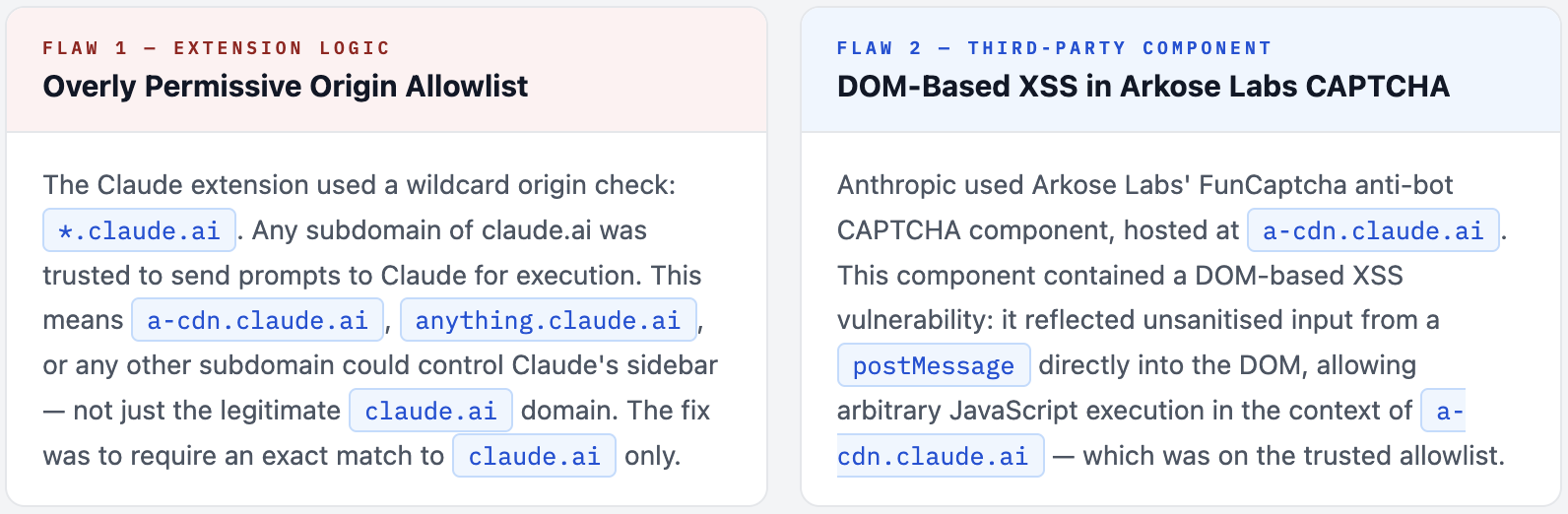This screenshot has height=514, width=1568.
Task: Click the "FLAW 1 — EXTENSION LOGIC" label
Action: [x=217, y=48]
